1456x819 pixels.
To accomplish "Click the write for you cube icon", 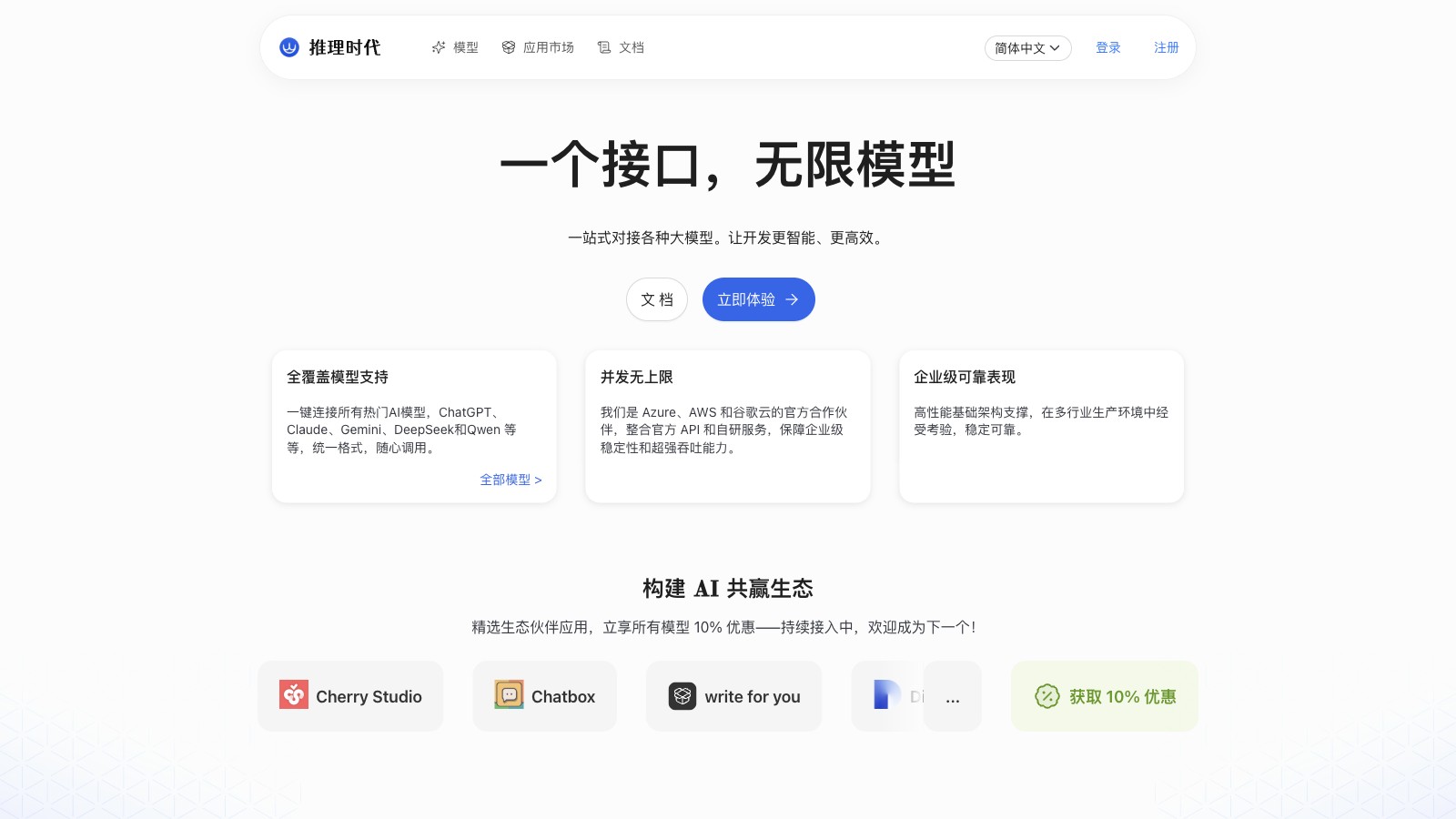I will click(681, 695).
